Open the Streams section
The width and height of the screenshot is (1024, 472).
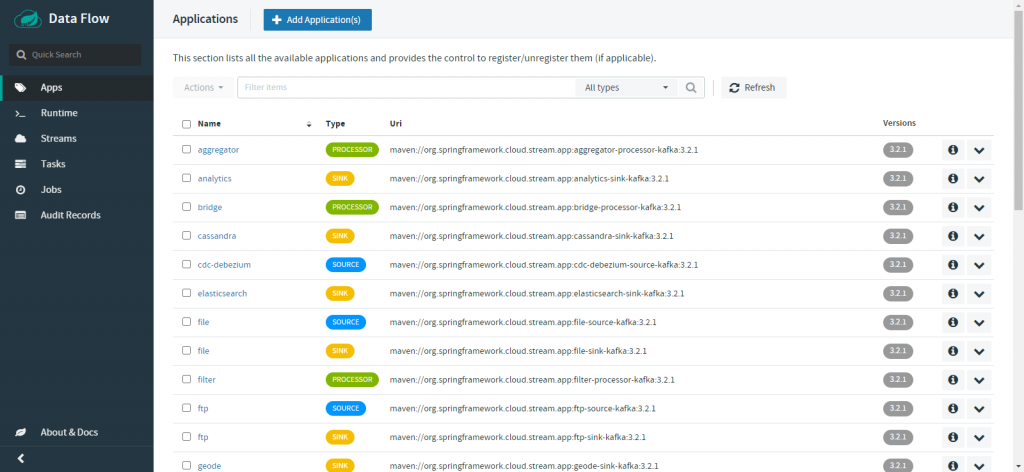[x=77, y=138]
